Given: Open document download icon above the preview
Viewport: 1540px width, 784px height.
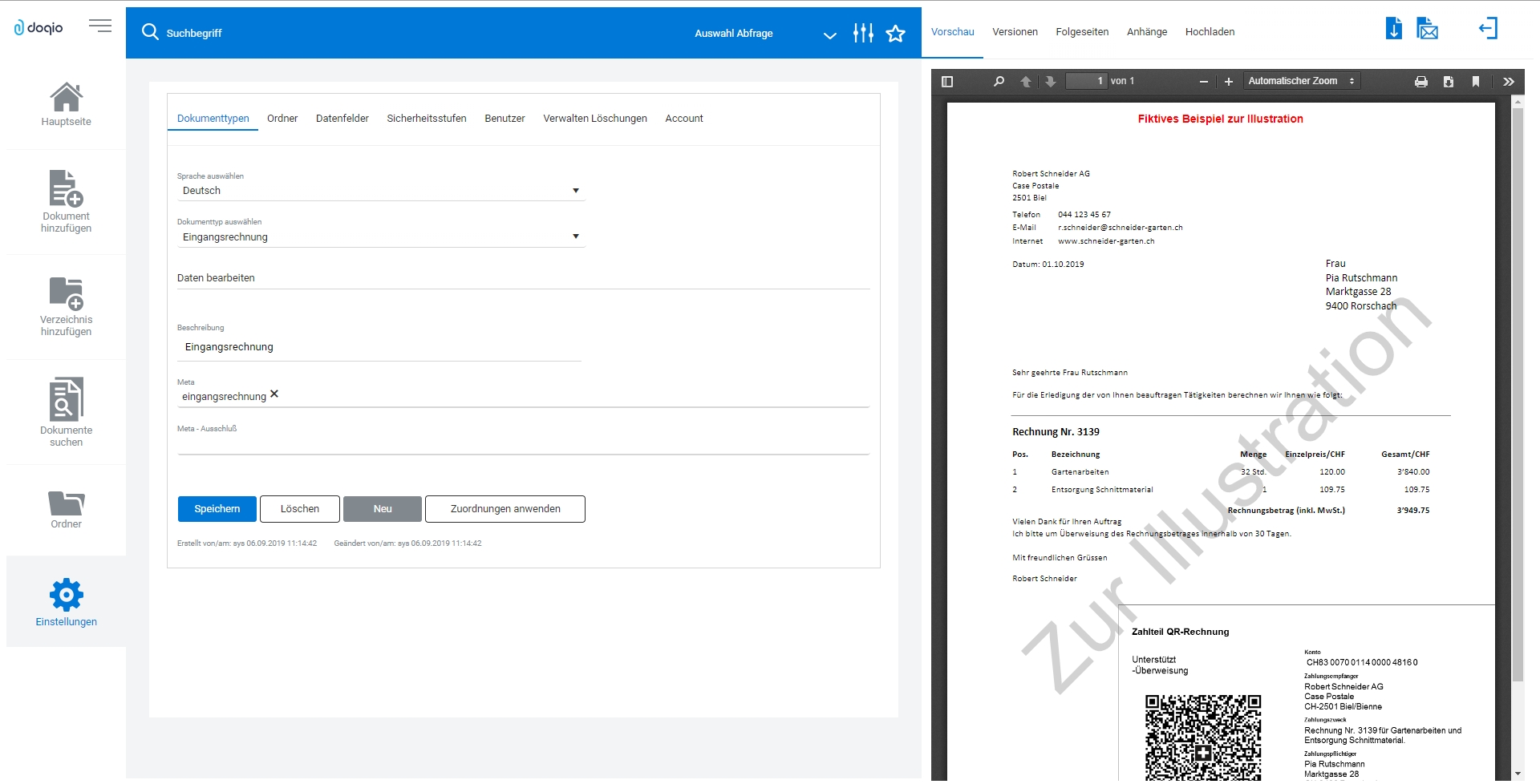Looking at the screenshot, I should 1394,28.
